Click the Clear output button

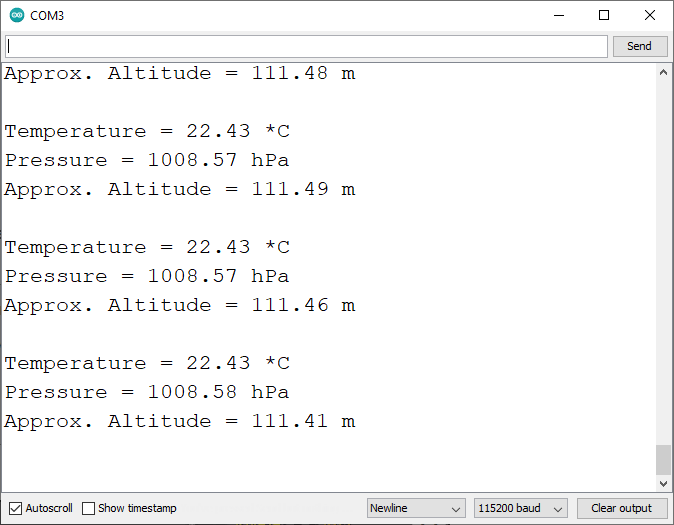click(x=621, y=508)
